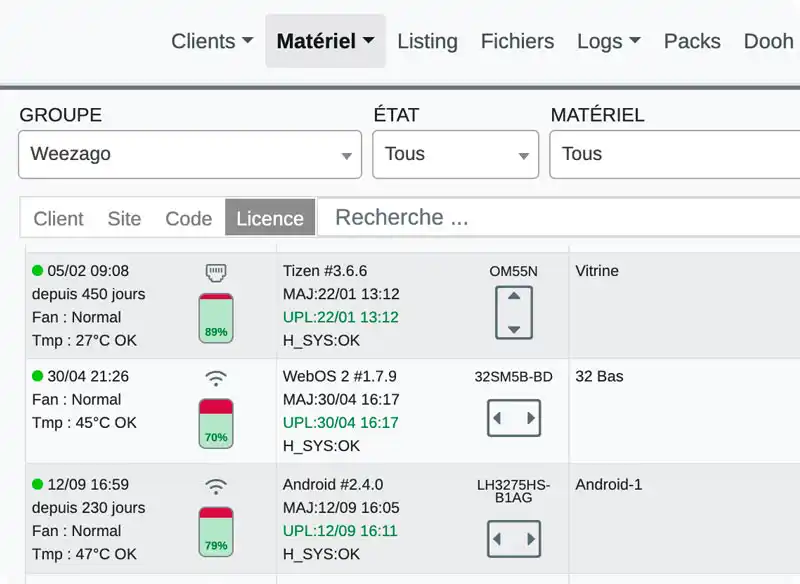This screenshot has width=800, height=584.
Task: Click landscape orientation icon under 32SM5B-BD
Action: click(514, 419)
